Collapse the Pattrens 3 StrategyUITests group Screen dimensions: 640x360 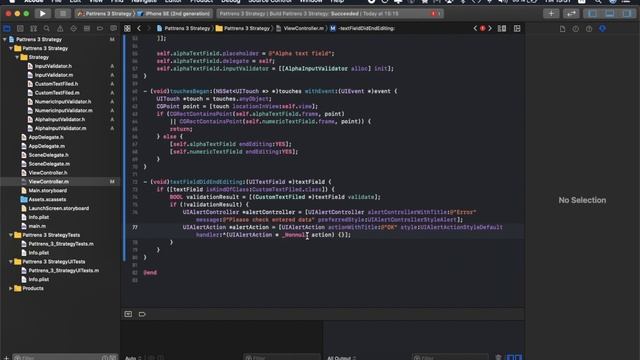click(x=11, y=261)
